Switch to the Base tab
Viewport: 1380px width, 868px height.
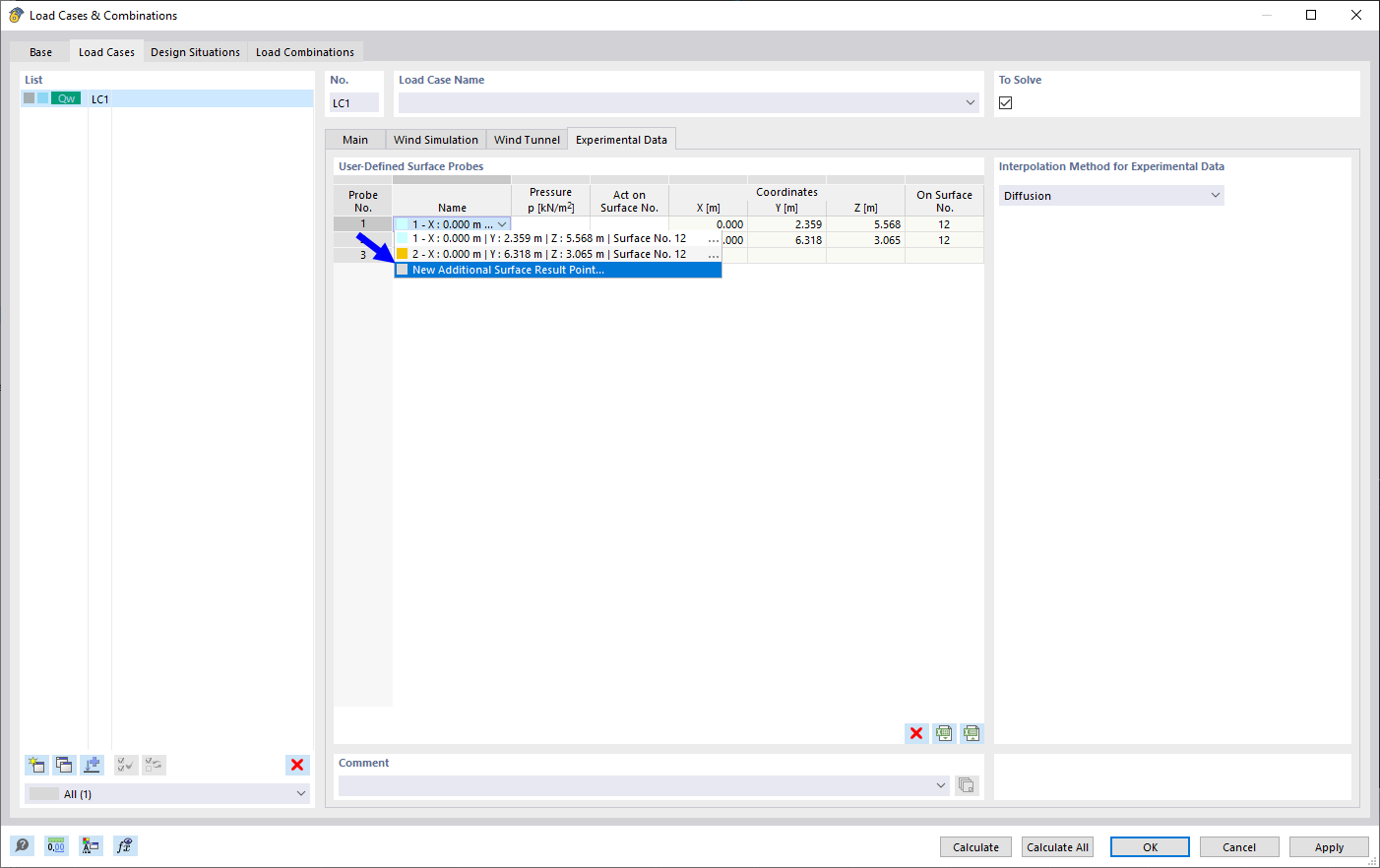point(40,52)
